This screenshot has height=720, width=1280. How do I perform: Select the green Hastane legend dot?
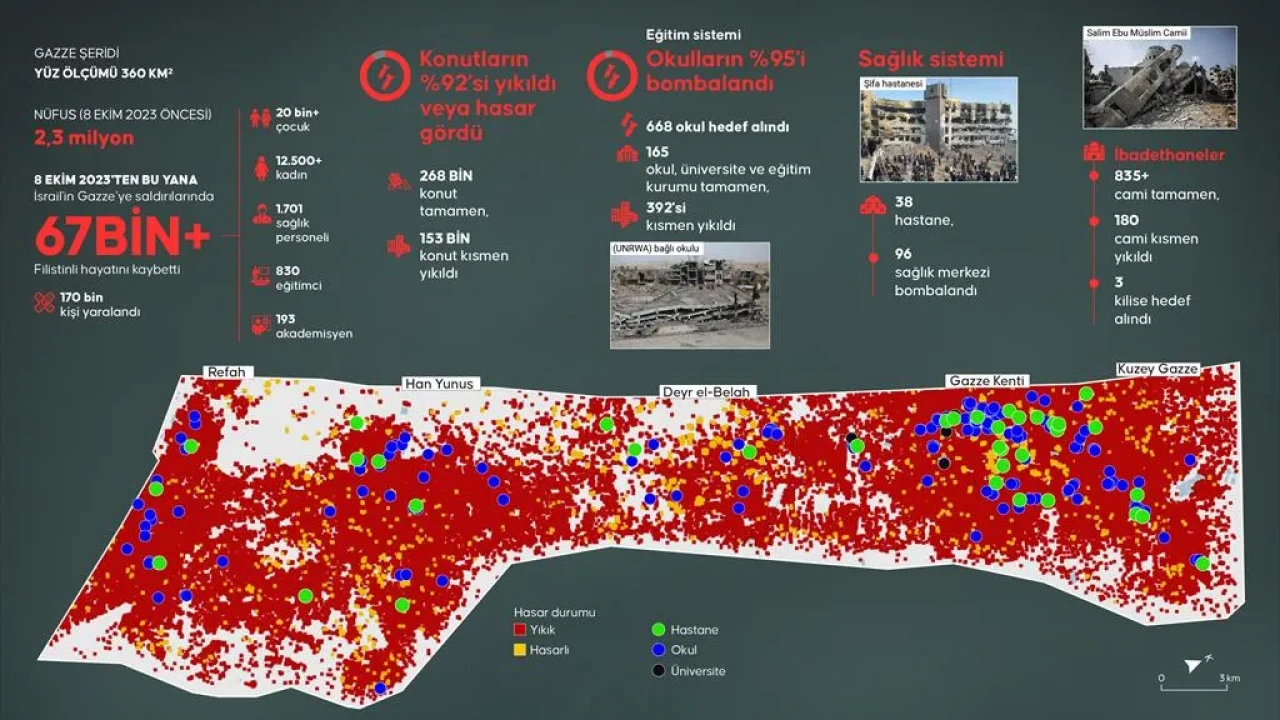tap(657, 630)
